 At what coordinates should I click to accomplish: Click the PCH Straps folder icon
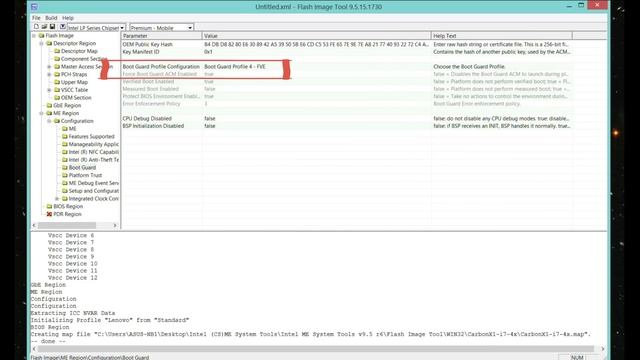point(57,74)
